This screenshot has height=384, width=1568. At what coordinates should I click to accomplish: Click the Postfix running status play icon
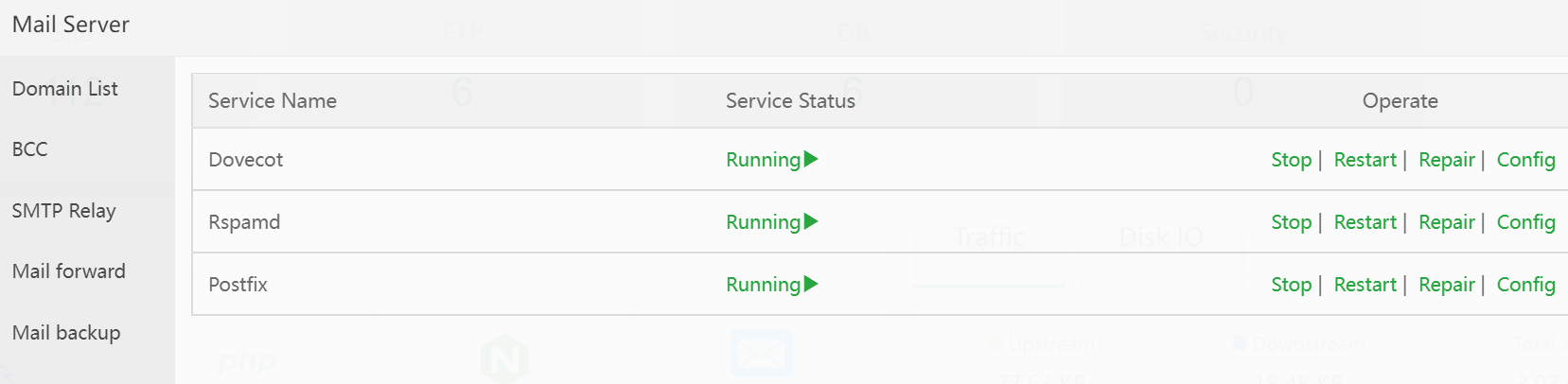point(810,284)
